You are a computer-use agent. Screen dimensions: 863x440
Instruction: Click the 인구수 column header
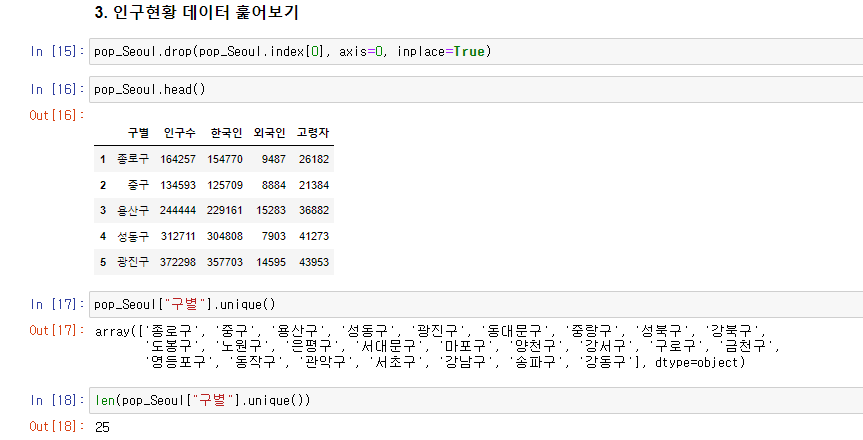tap(179, 133)
